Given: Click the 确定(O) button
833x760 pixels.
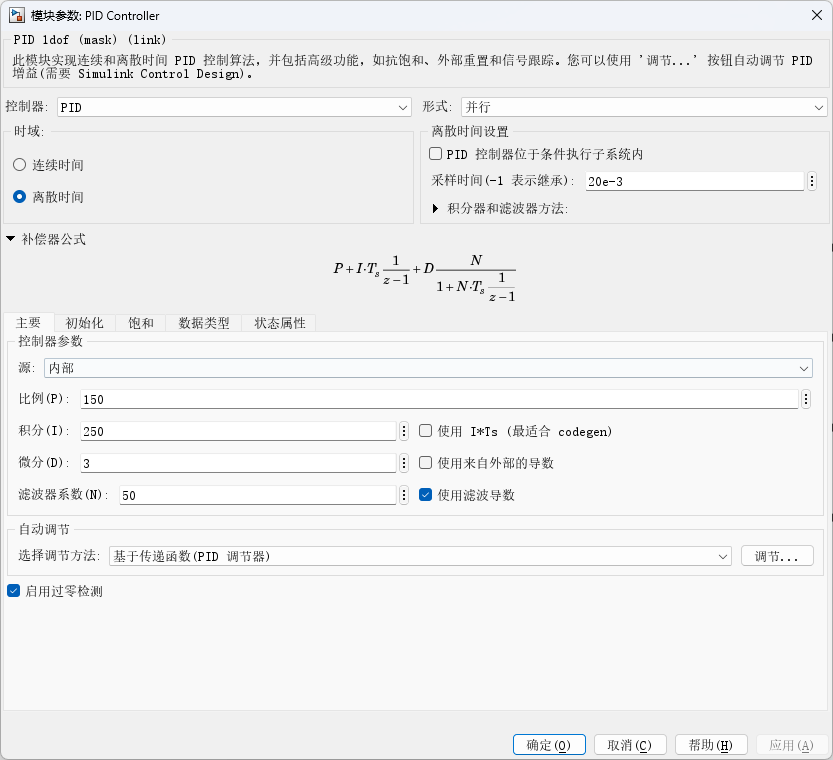Looking at the screenshot, I should (548, 745).
